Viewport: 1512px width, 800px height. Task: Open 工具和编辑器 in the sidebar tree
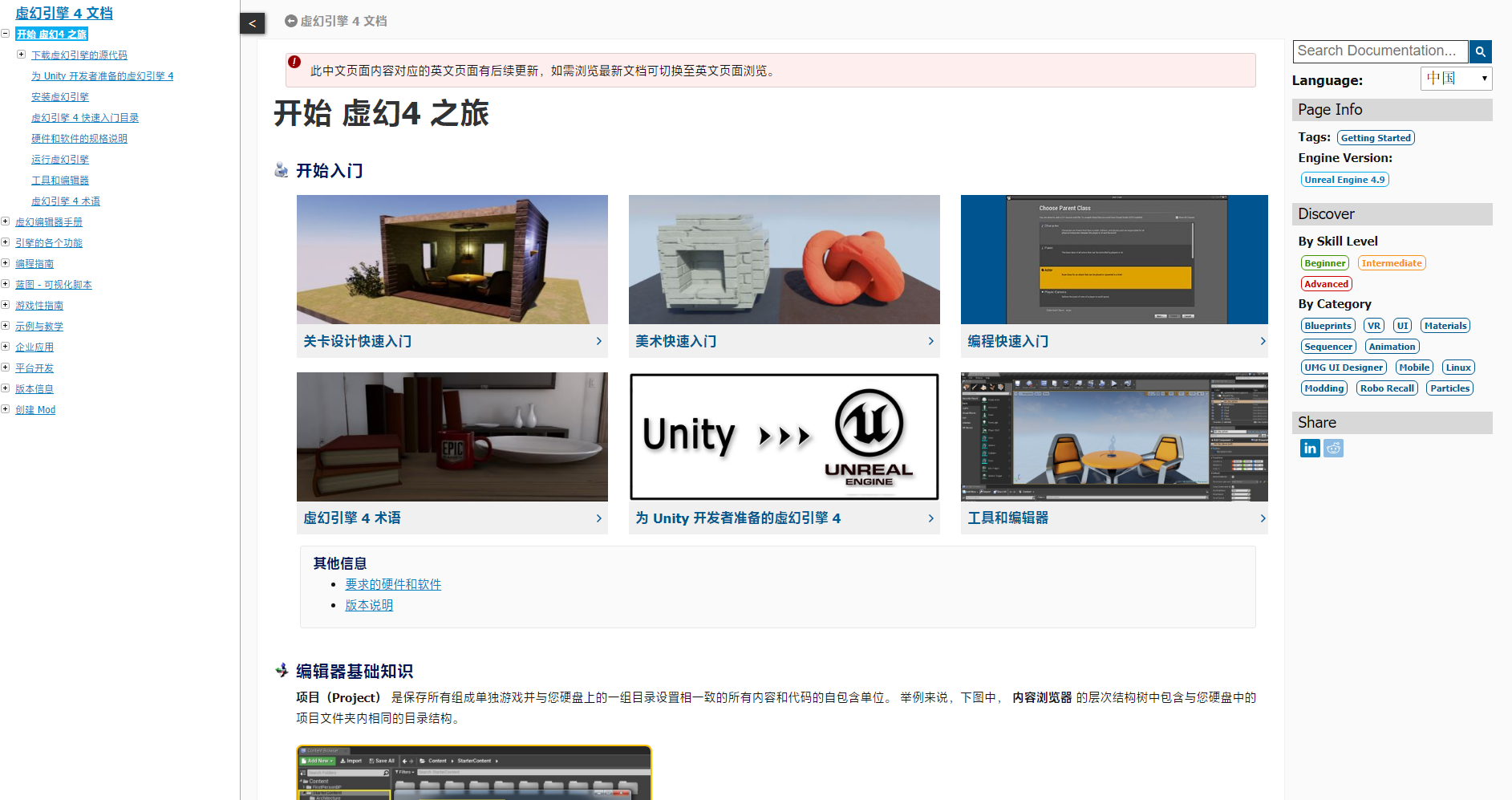[x=60, y=181]
